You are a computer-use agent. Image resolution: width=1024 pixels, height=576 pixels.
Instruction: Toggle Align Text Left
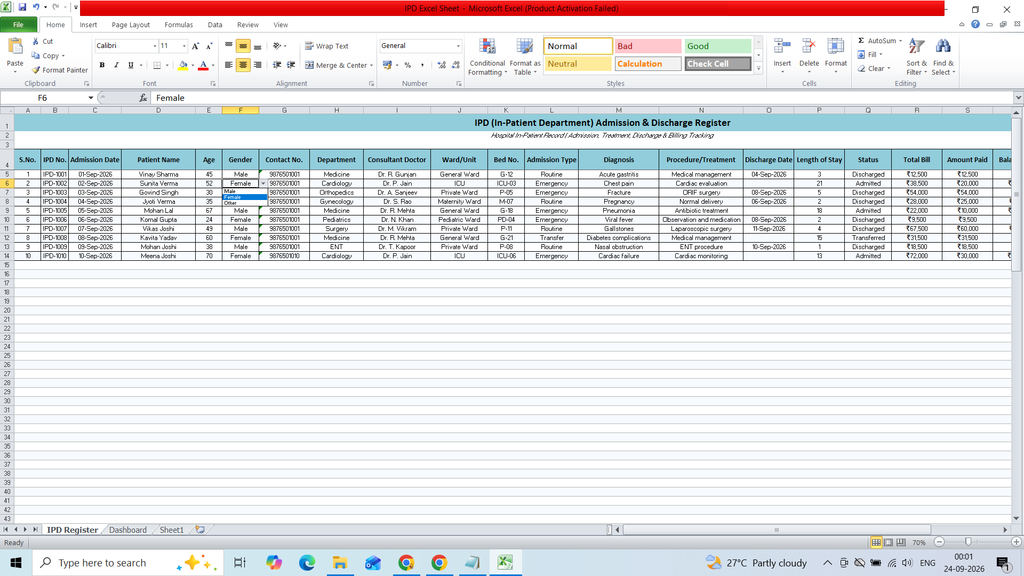click(x=229, y=65)
